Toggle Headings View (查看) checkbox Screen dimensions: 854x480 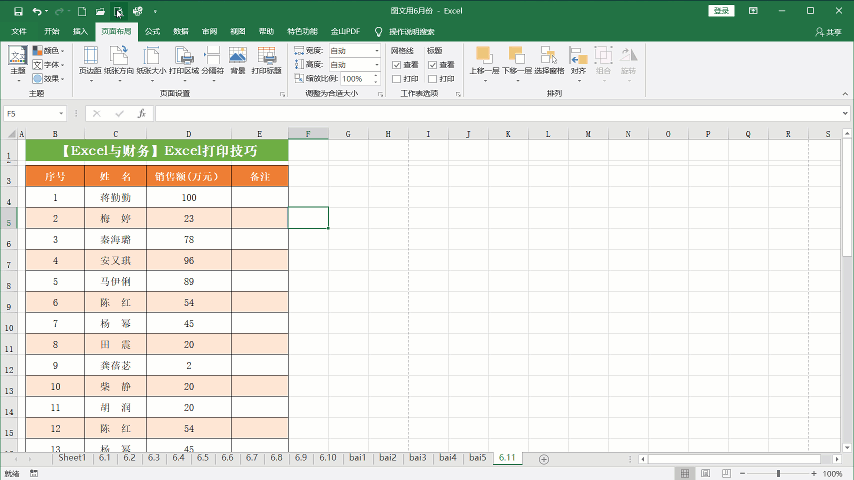[x=432, y=65]
